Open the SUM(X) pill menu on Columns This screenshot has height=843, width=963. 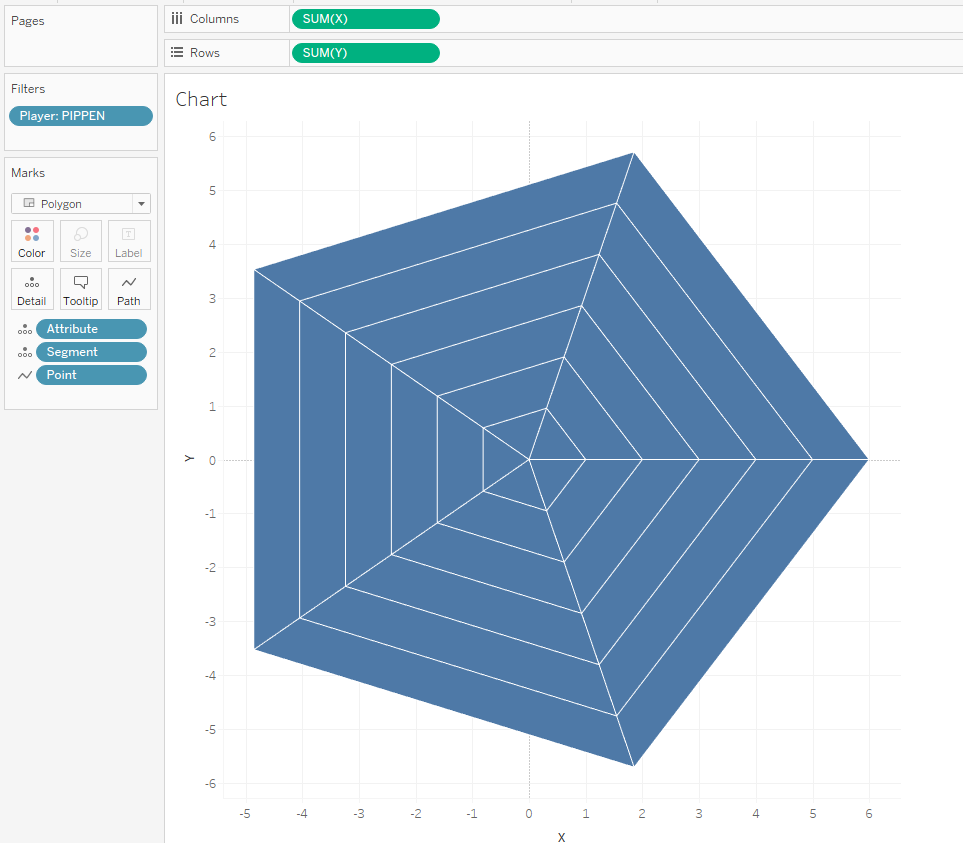pyautogui.click(x=365, y=18)
